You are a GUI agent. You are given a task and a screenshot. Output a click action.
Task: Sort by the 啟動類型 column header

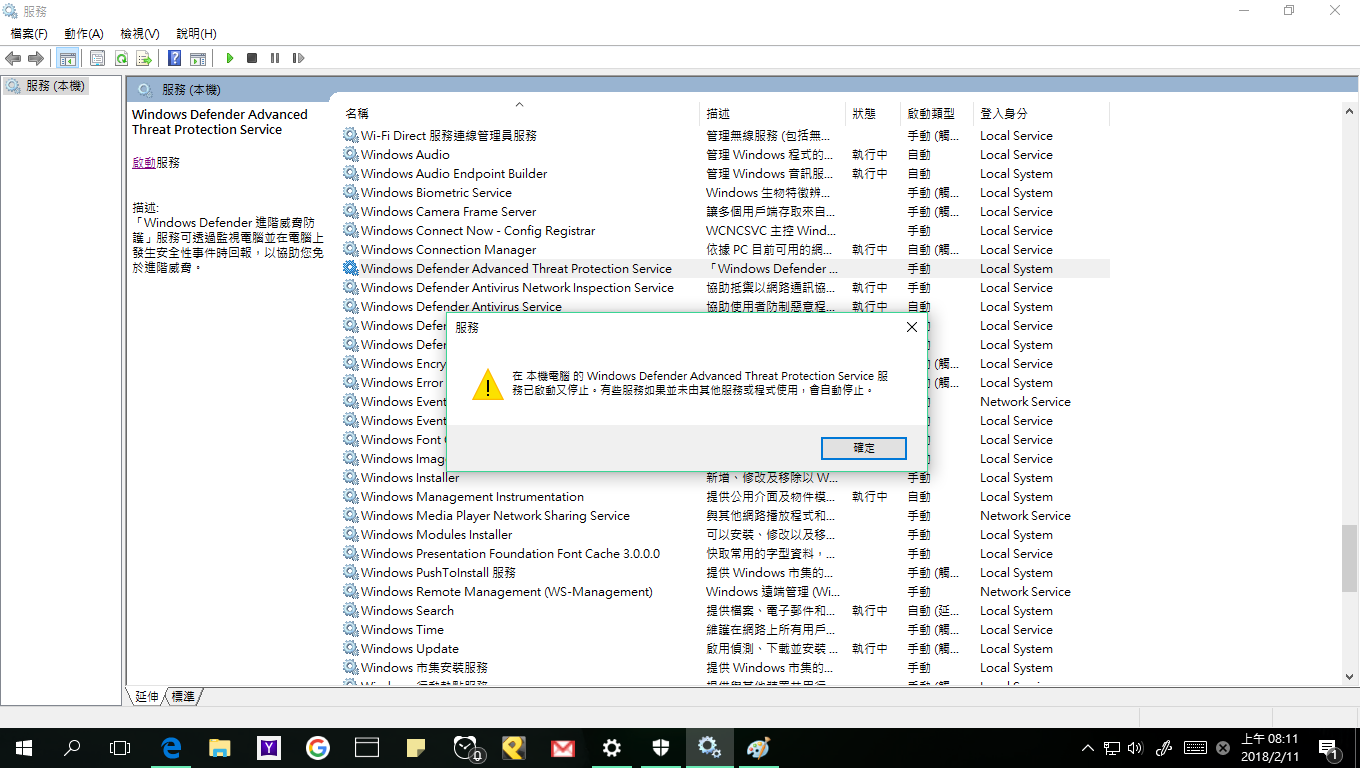tap(937, 113)
